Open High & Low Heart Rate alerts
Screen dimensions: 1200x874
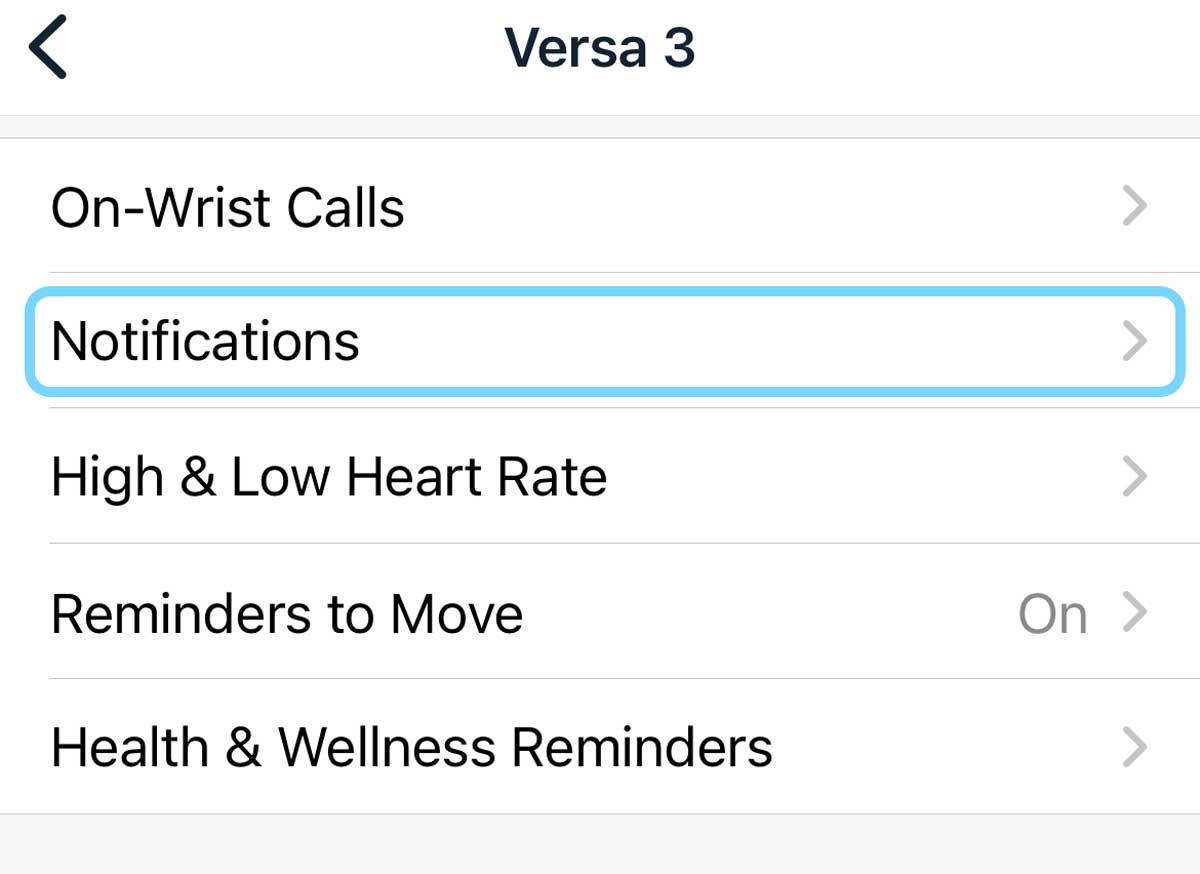pyautogui.click(x=600, y=476)
